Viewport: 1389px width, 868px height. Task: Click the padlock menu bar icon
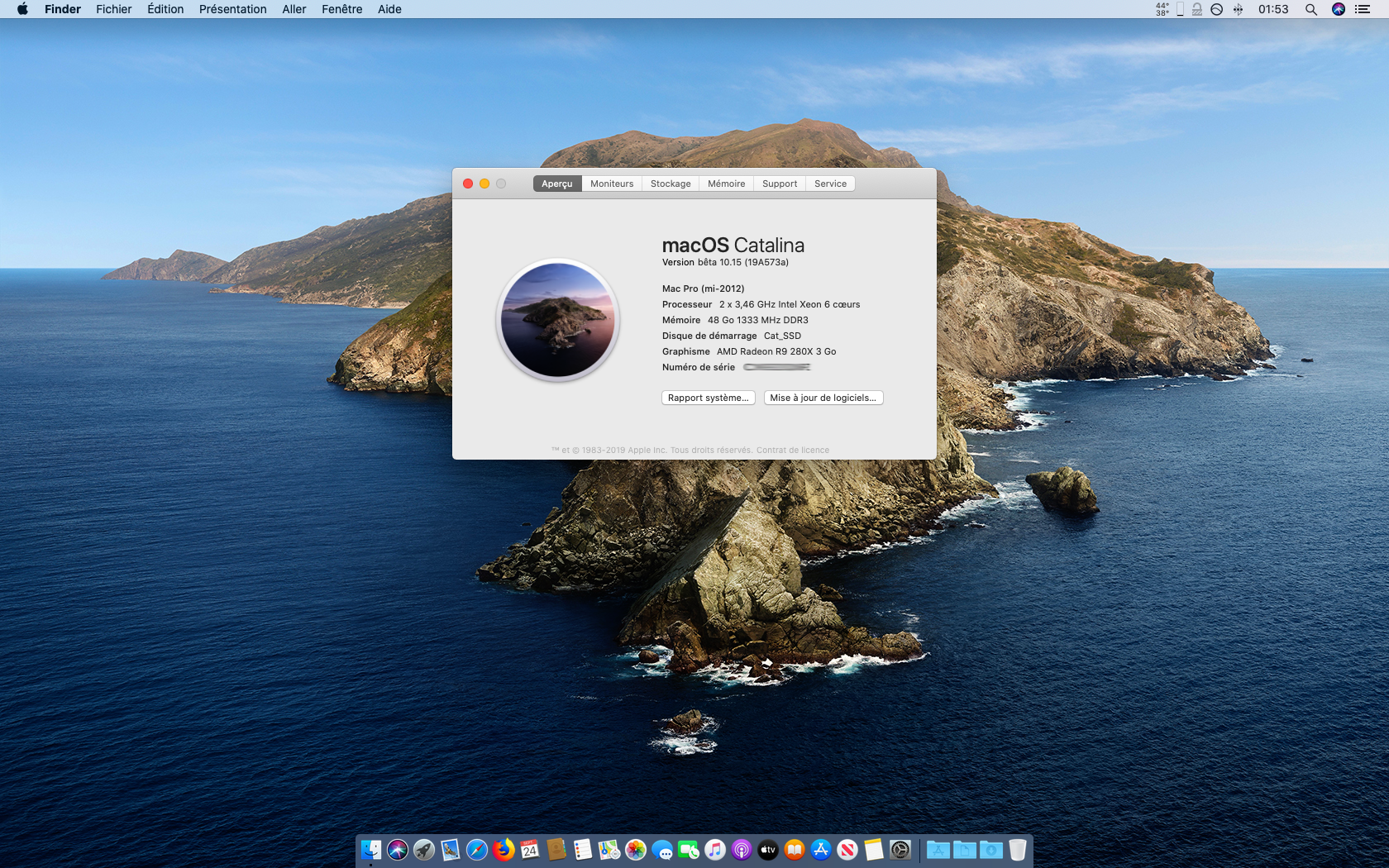tap(1197, 9)
